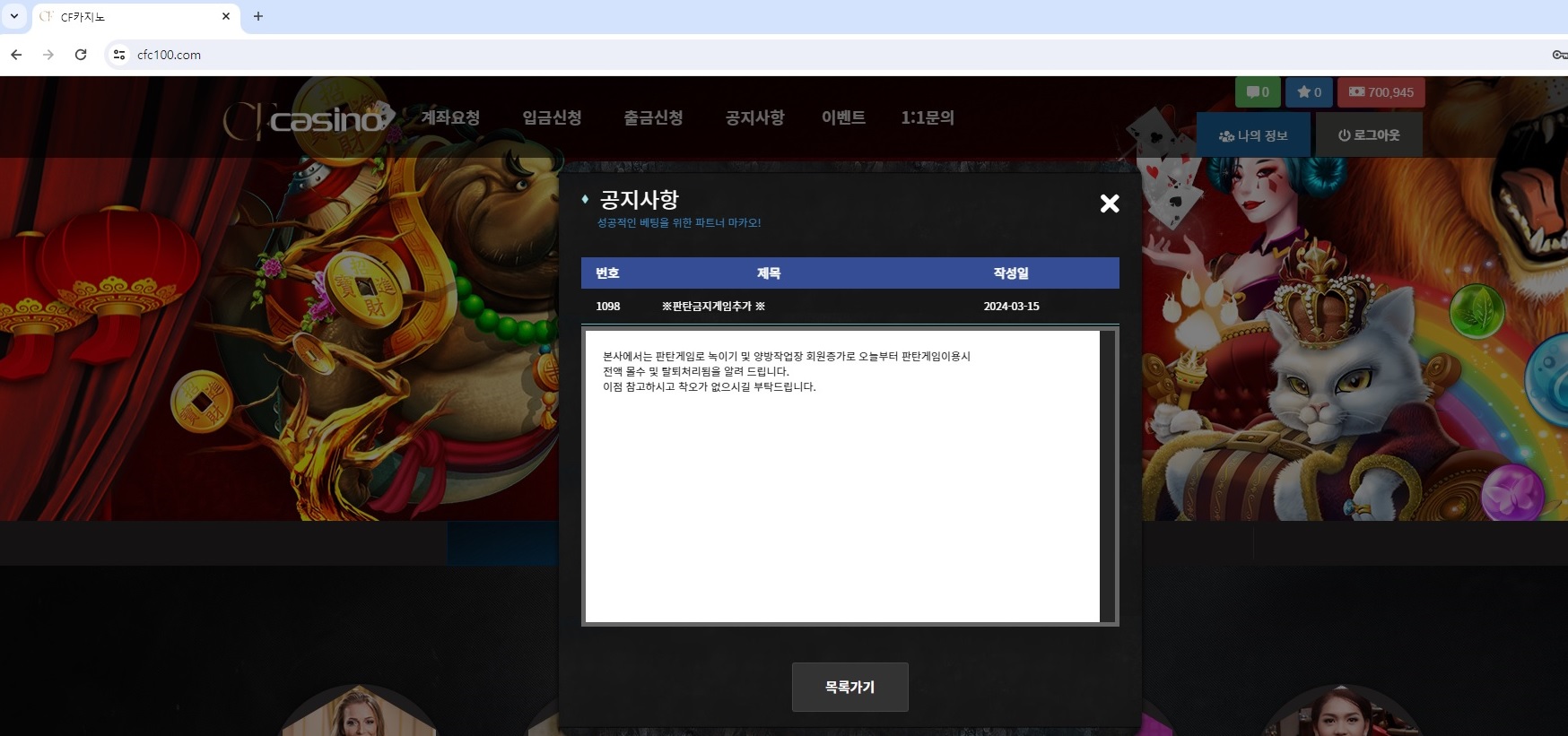Select the 이벤트 menu item
This screenshot has width=1568, height=736.
[843, 117]
